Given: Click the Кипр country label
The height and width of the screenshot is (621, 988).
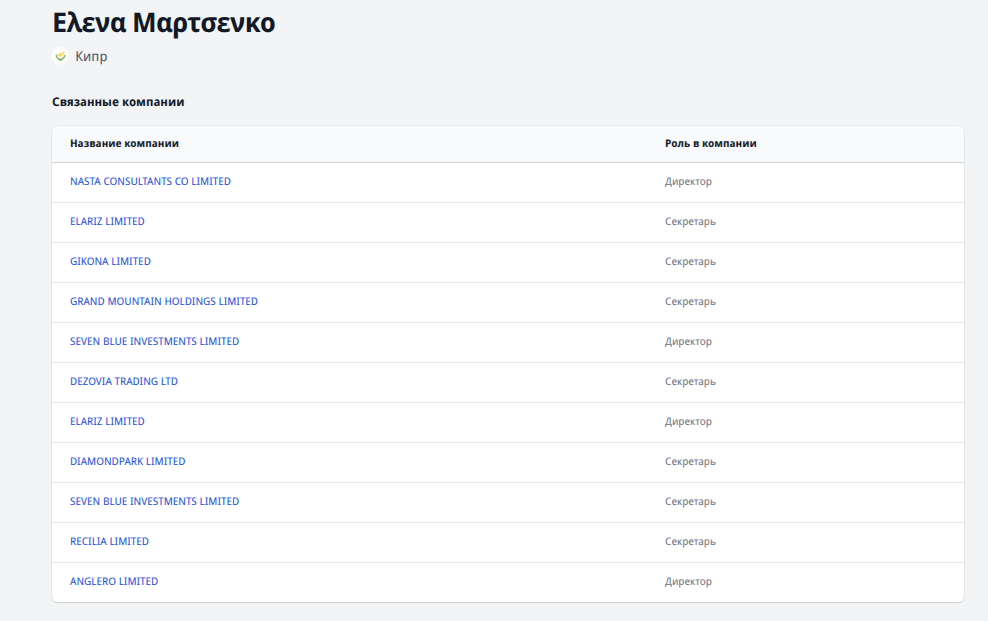Looking at the screenshot, I should point(91,57).
